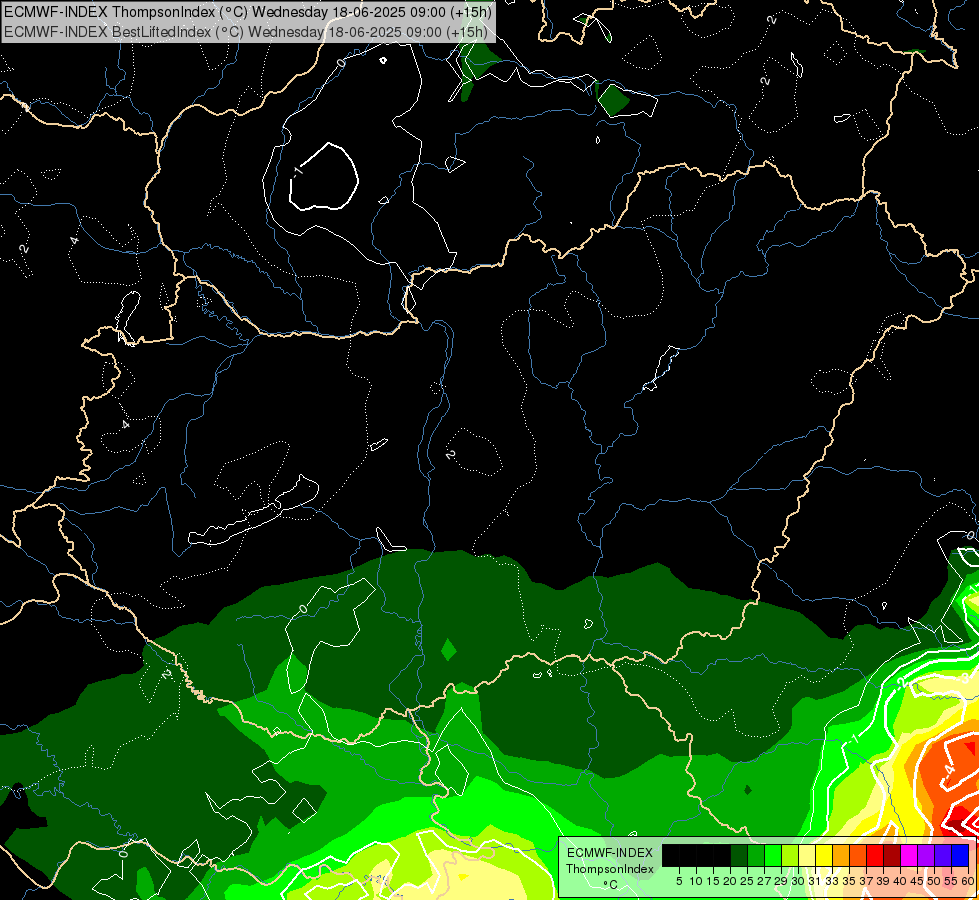Click legend scale value 33
The image size is (979, 900).
click(832, 881)
